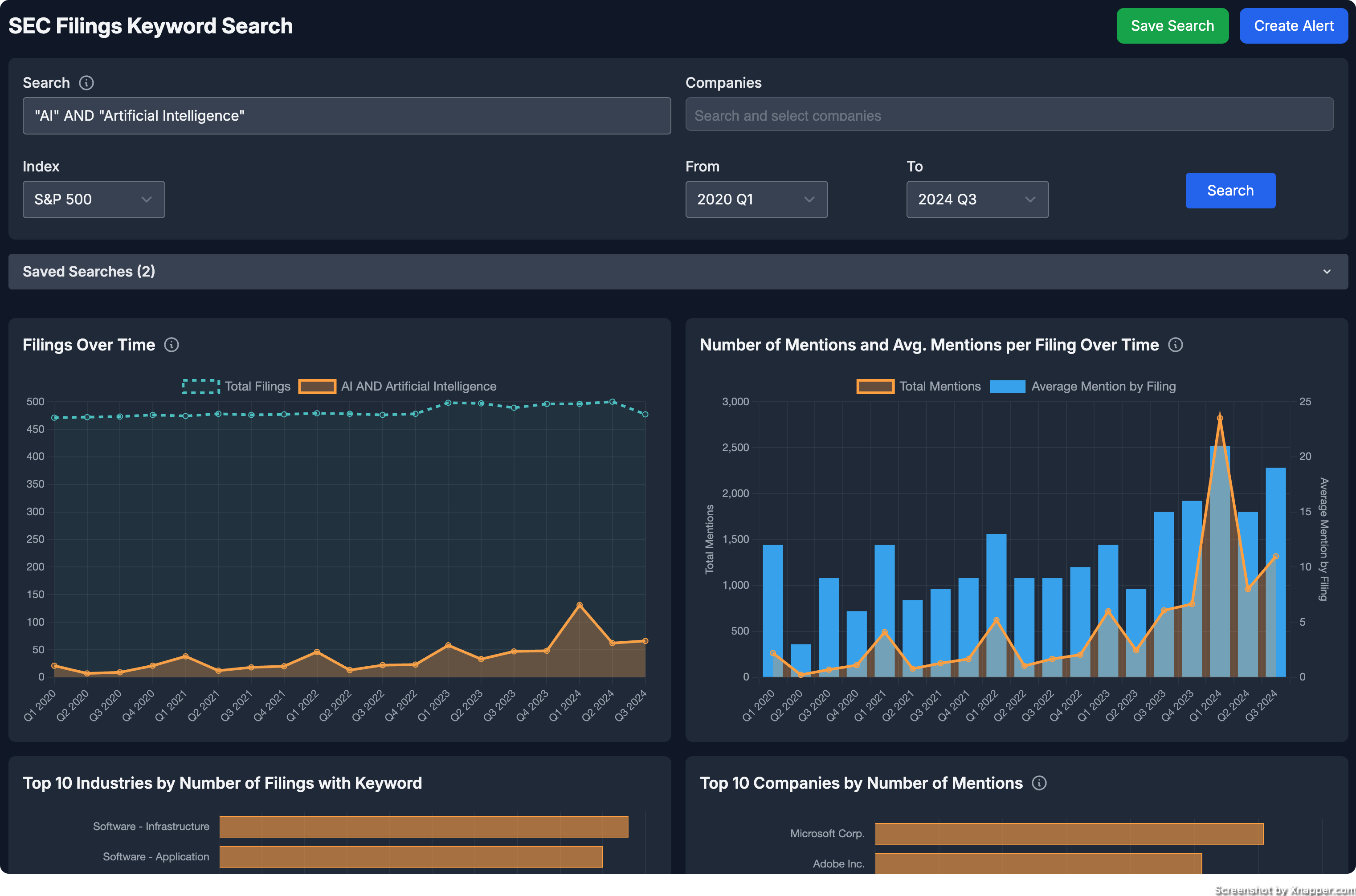1356x896 pixels.
Task: Toggle Total Mentions legend swatch
Action: point(875,386)
